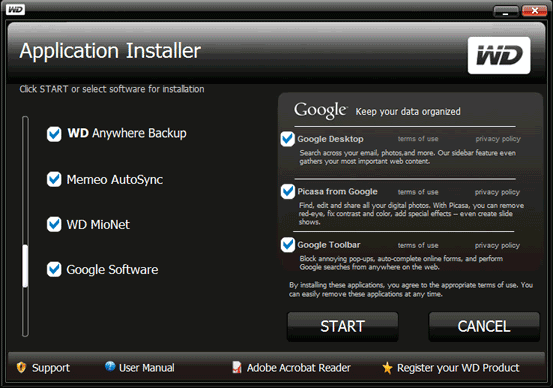553x388 pixels.
Task: Toggle the Memeo AutoSync checkbox
Action: (x=54, y=179)
